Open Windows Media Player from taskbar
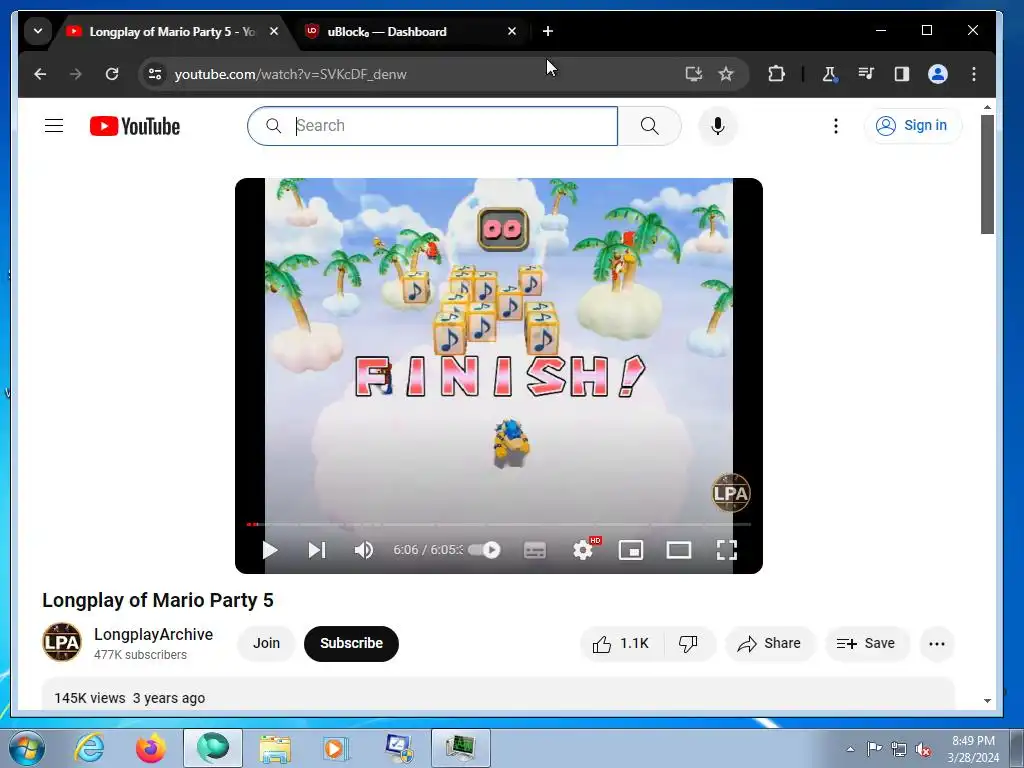This screenshot has width=1024, height=768. (x=336, y=748)
